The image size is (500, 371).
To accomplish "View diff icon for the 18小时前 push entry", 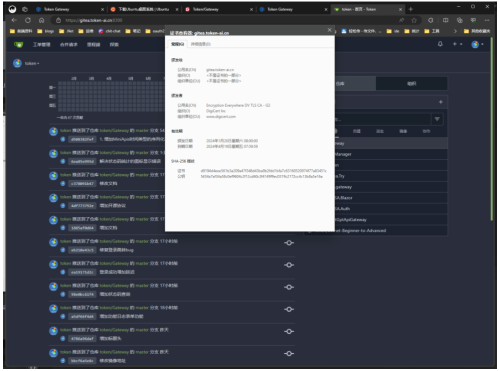I will (289, 309).
